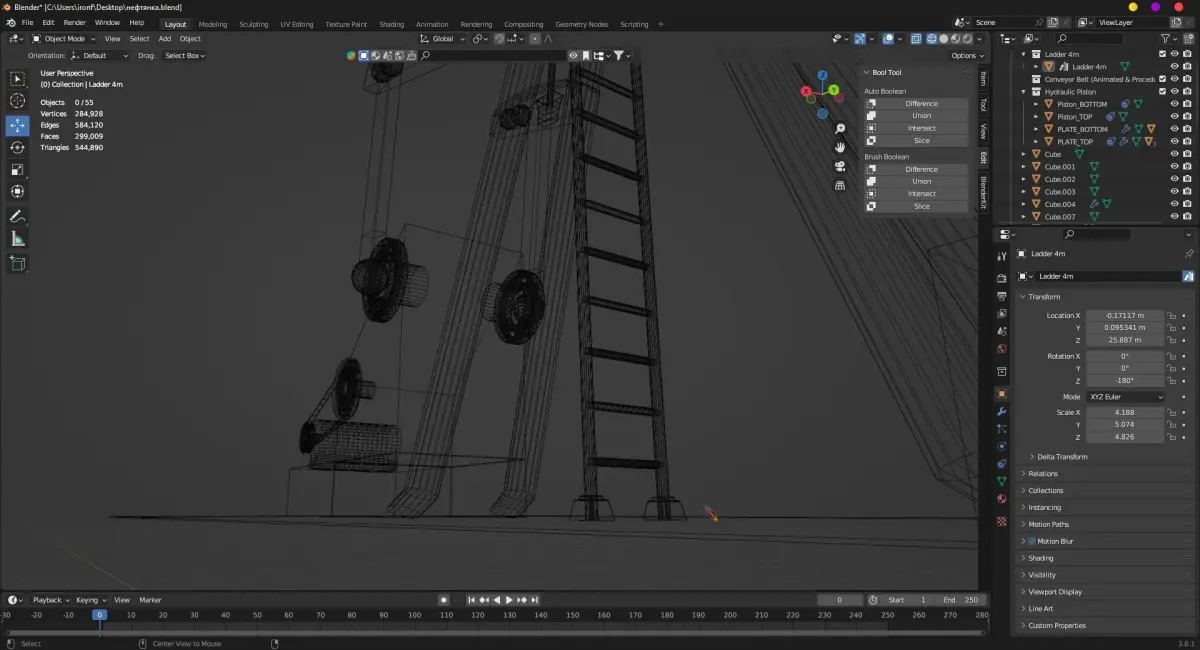
Task: Open the Global transform orientation dropdown
Action: (442, 39)
